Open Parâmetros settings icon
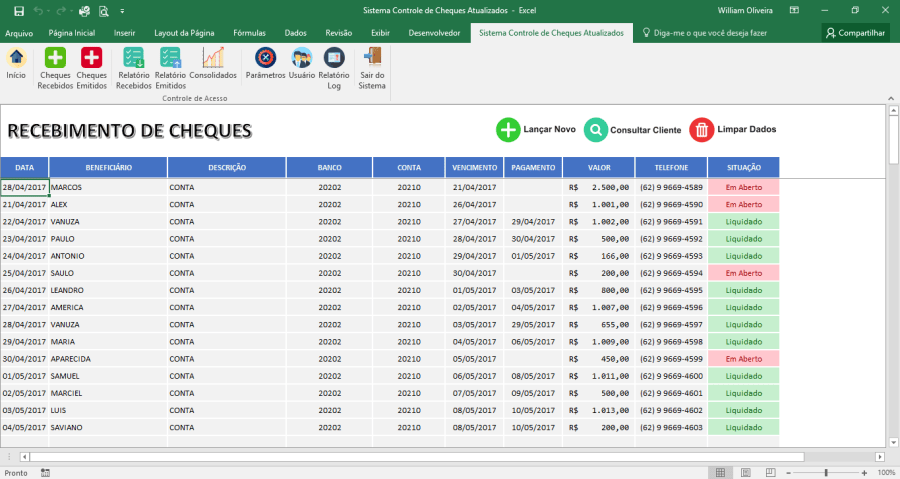The image size is (900, 479). point(265,58)
